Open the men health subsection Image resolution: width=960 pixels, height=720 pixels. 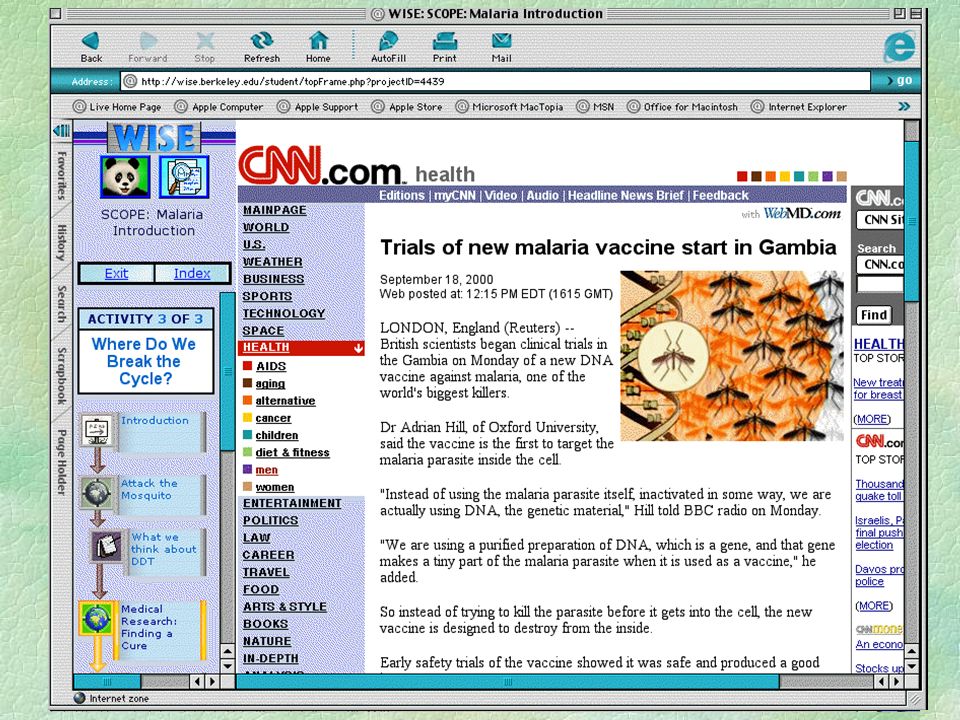click(x=266, y=470)
